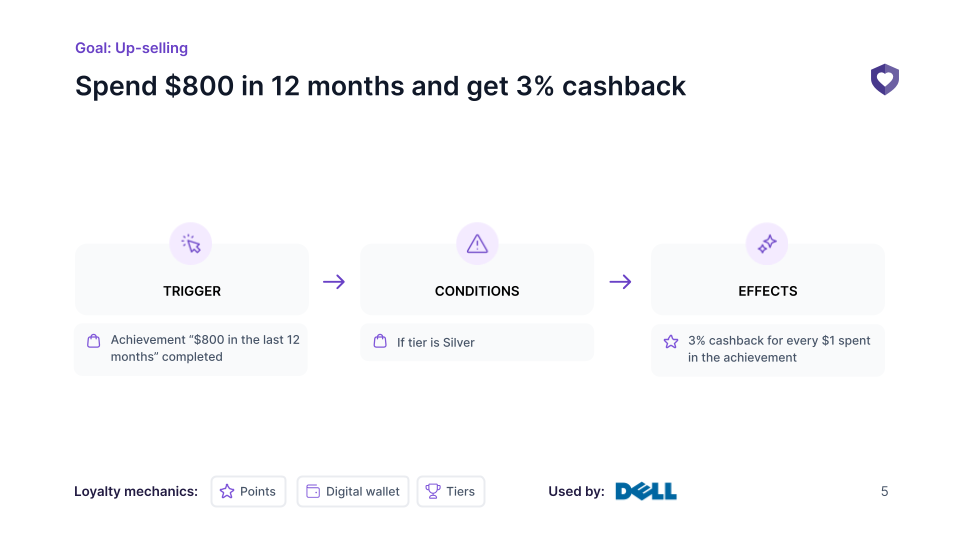Click the Conditions warning triangle icon
Screen dimensions: 960x540
(478, 244)
